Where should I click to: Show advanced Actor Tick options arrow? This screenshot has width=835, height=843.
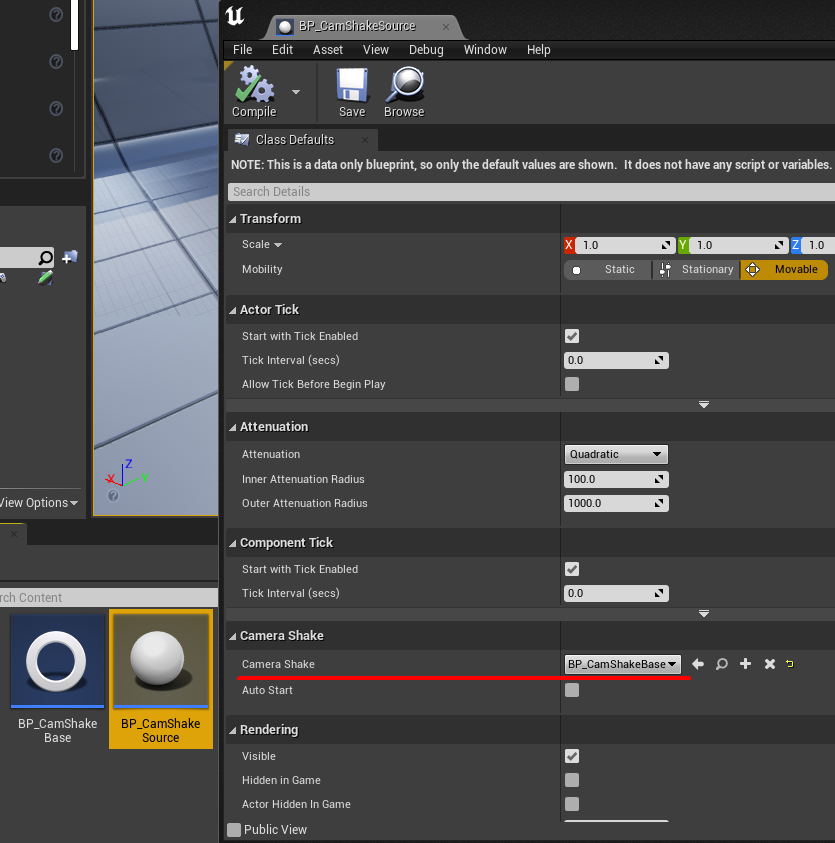pyautogui.click(x=704, y=404)
